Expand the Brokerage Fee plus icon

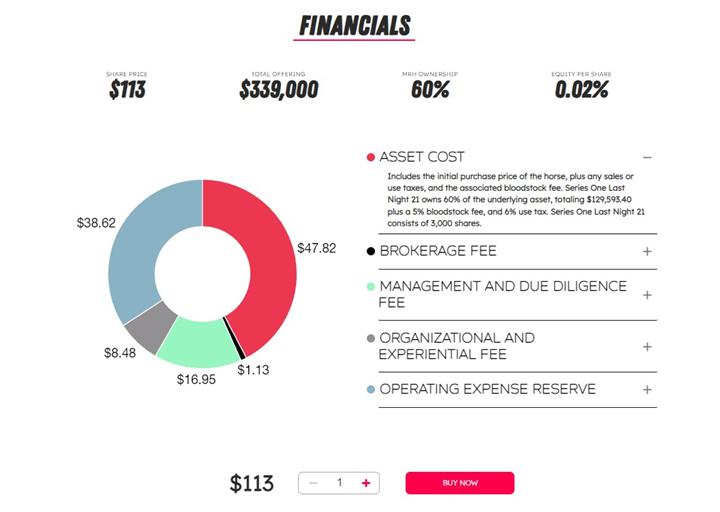(647, 251)
